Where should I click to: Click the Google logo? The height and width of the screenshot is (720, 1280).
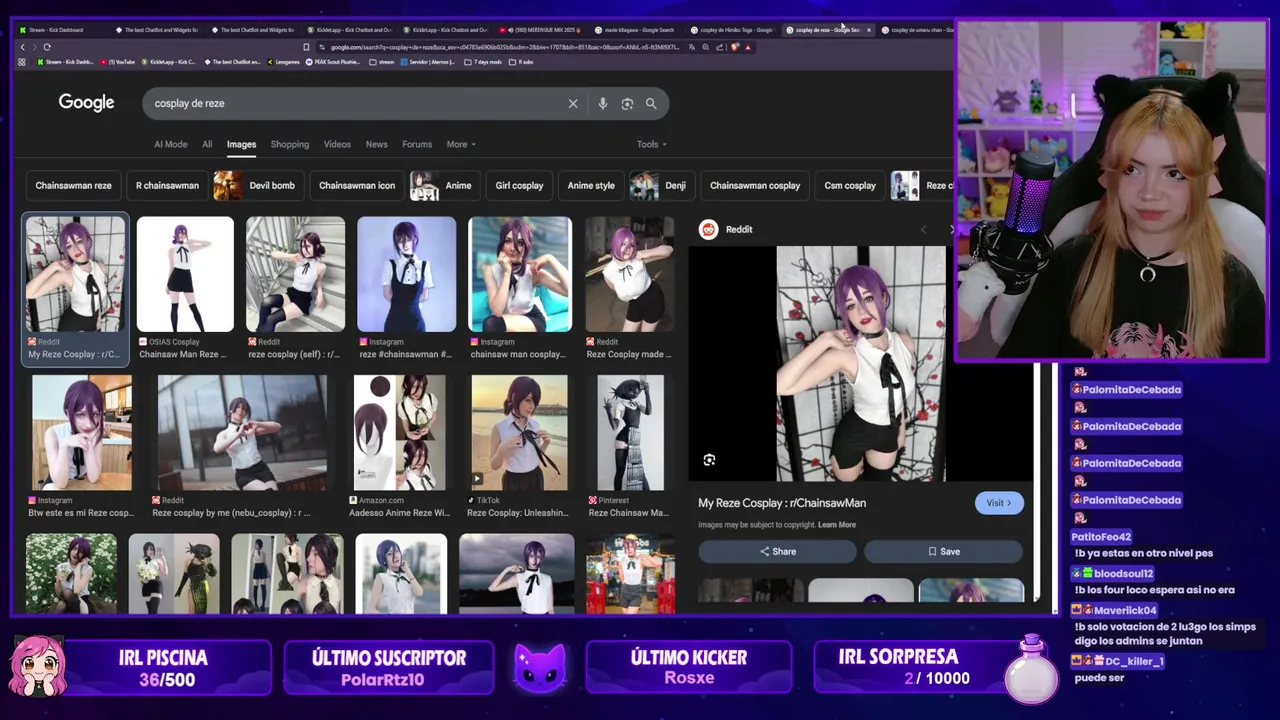click(x=86, y=102)
